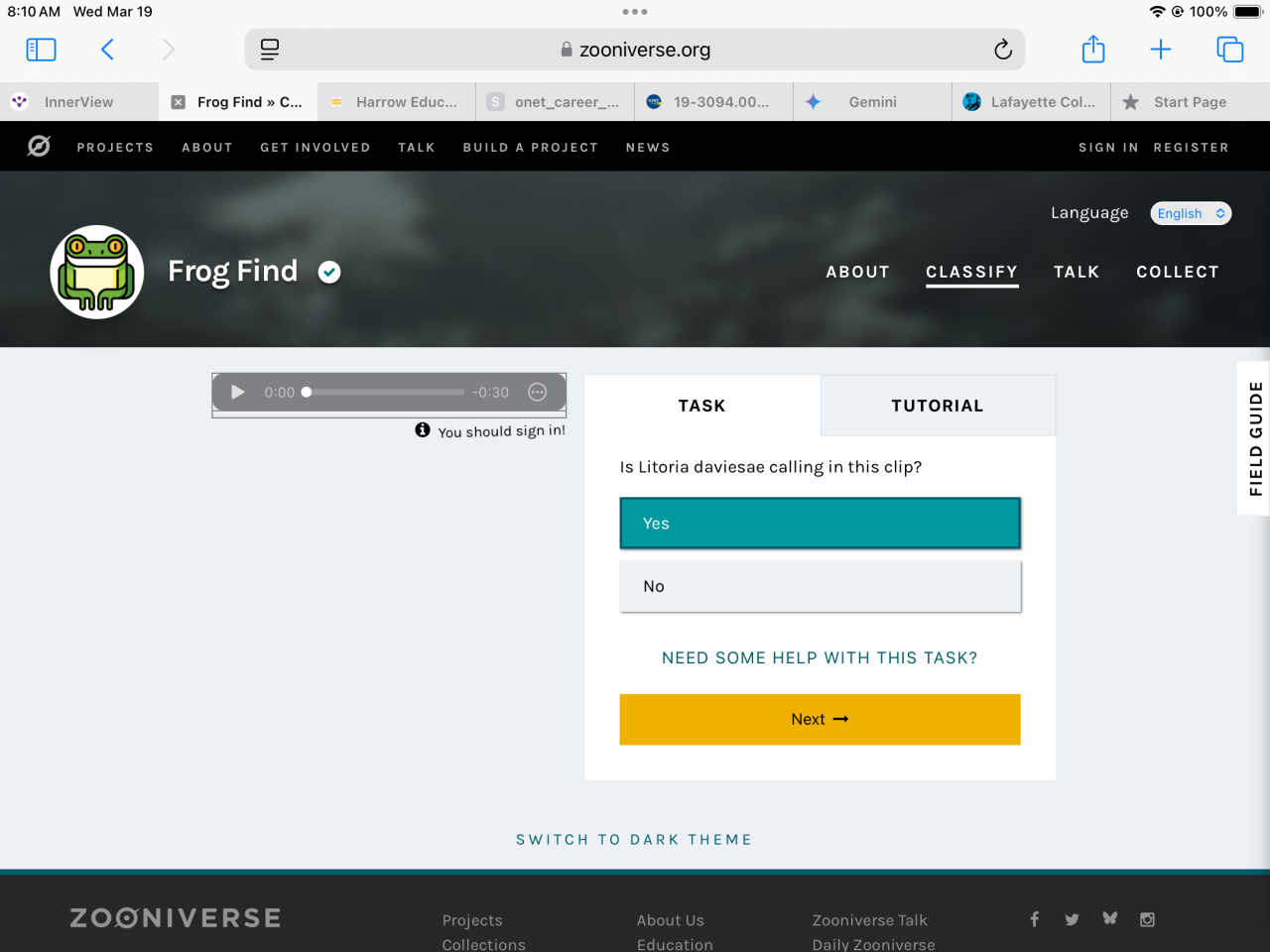Screen dimensions: 1270x952
Task: Show the tab overview icon
Action: point(1230,50)
